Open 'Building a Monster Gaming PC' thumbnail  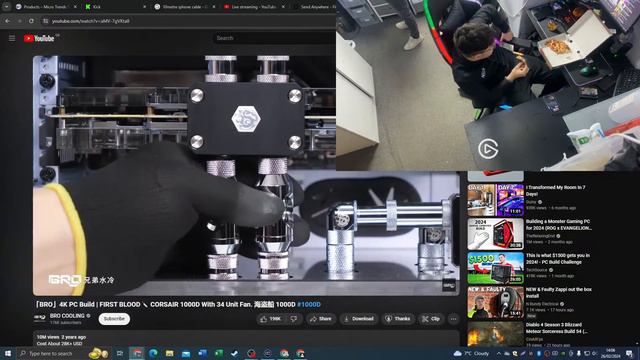(x=496, y=234)
